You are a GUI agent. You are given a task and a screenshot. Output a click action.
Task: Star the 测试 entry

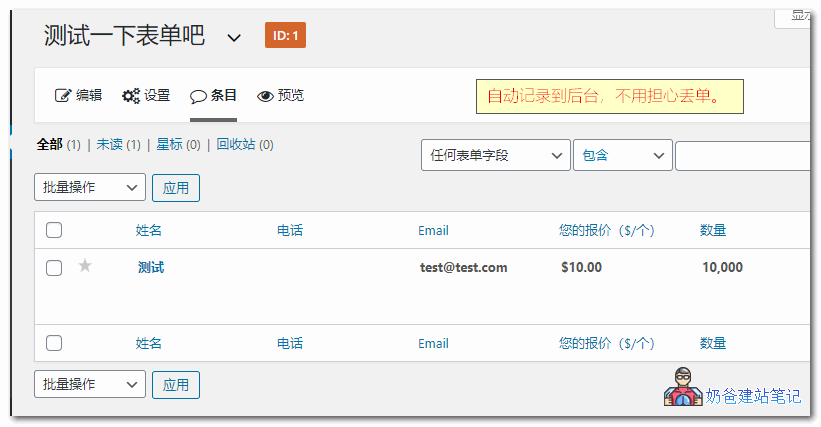pos(85,266)
